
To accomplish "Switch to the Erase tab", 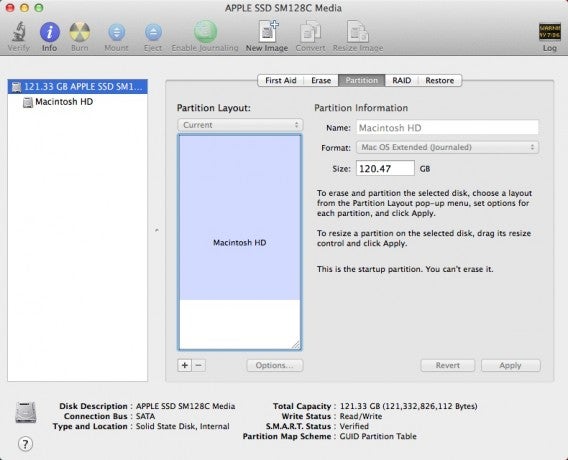I will coord(321,80).
